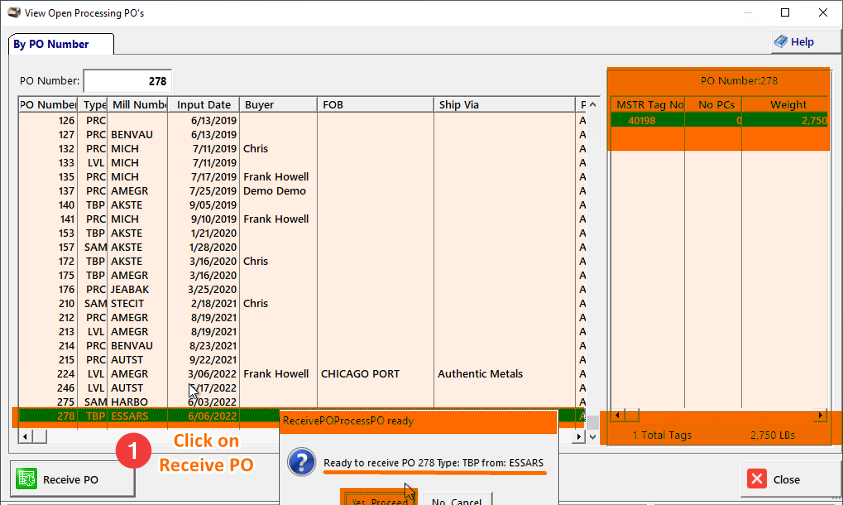The height and width of the screenshot is (505, 843).
Task: Confirm with Yes, Proceed button
Action: [x=379, y=498]
